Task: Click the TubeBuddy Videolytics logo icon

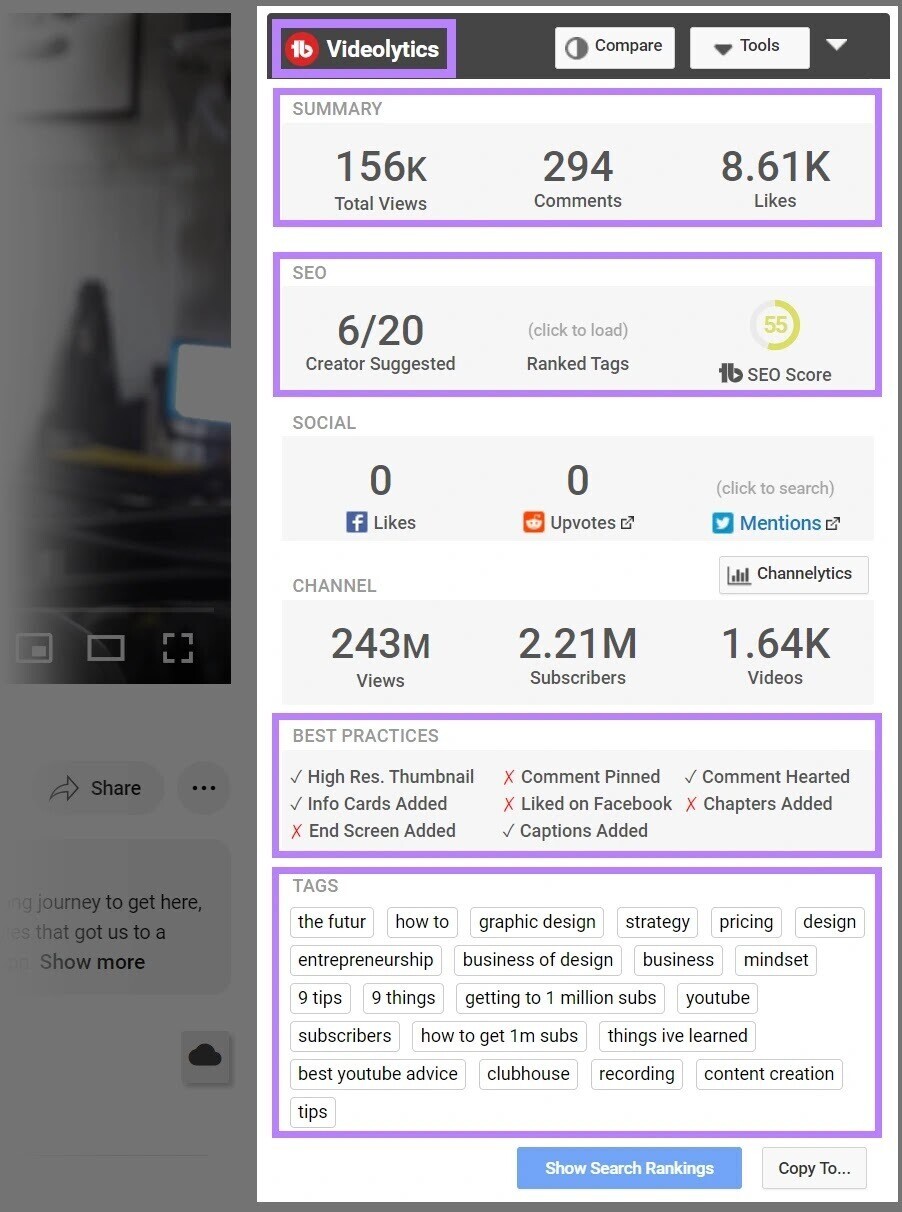Action: tap(301, 49)
